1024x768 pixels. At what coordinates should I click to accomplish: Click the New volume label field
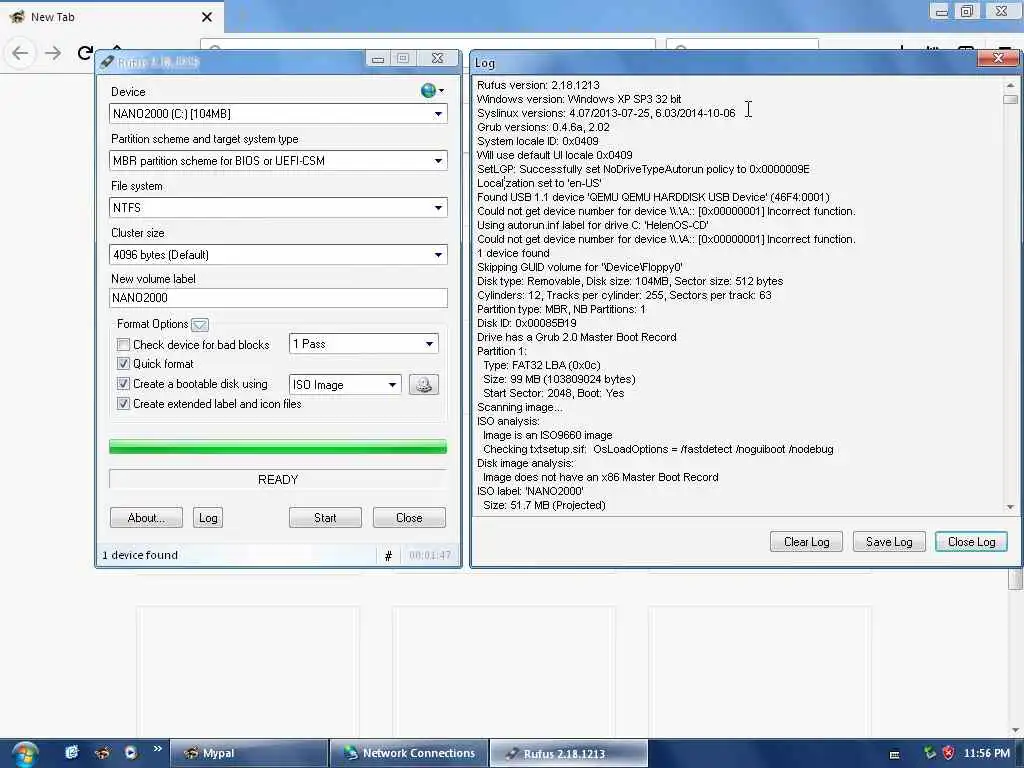click(278, 298)
